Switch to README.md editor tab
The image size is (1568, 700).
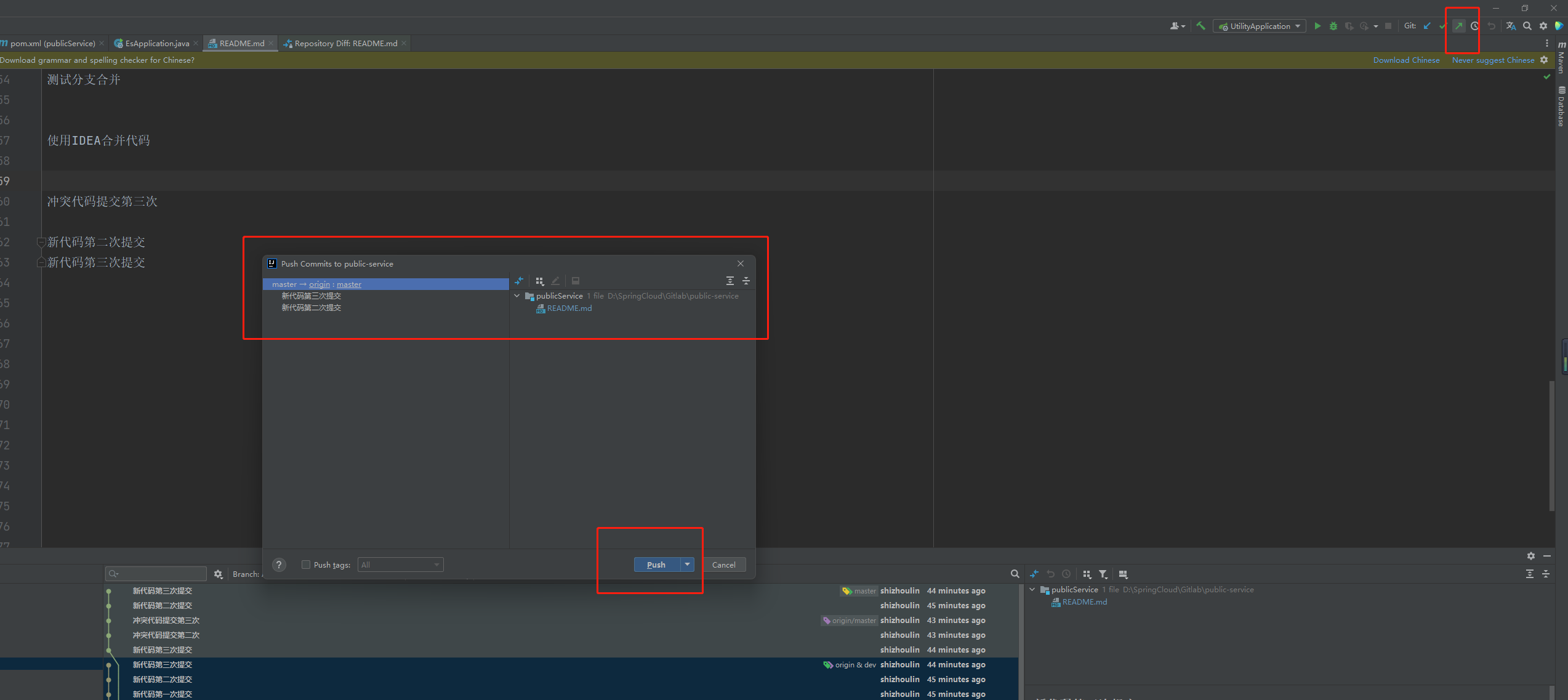click(241, 43)
